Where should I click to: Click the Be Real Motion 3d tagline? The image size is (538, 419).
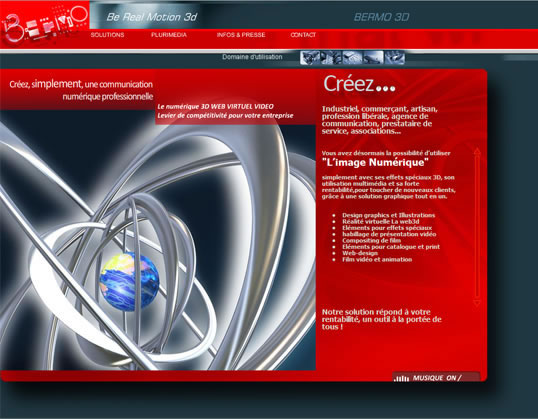pos(152,17)
